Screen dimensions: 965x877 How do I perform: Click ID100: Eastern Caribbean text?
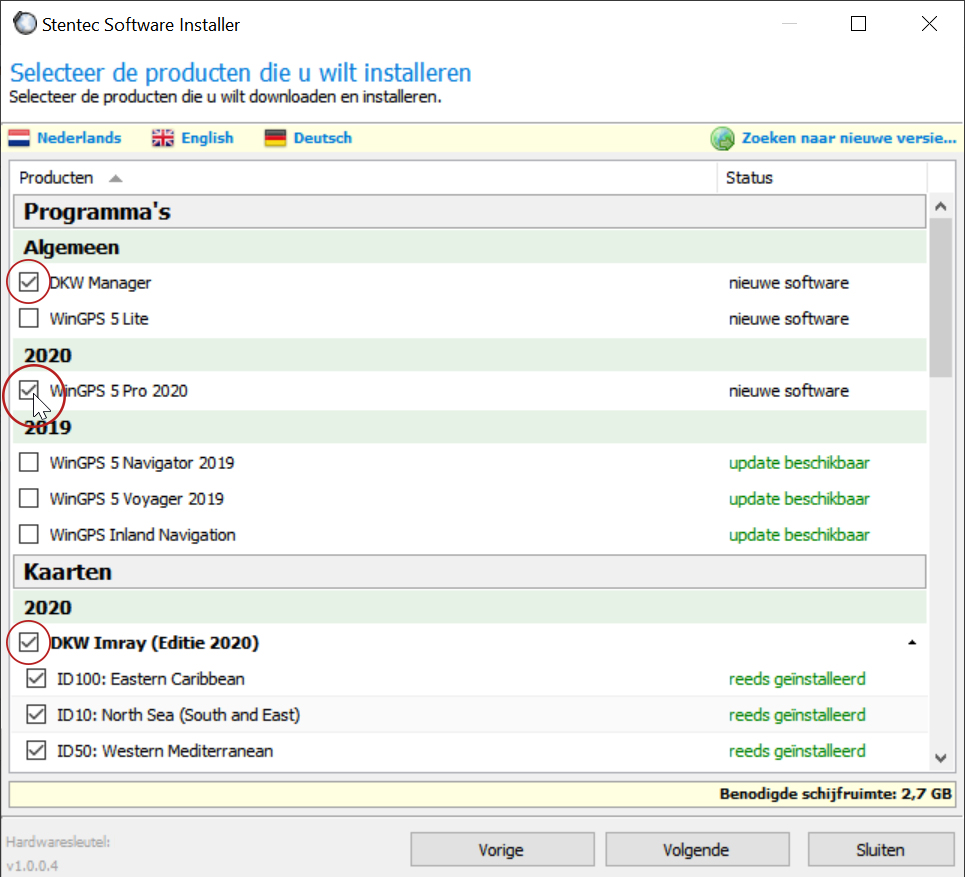coord(151,679)
